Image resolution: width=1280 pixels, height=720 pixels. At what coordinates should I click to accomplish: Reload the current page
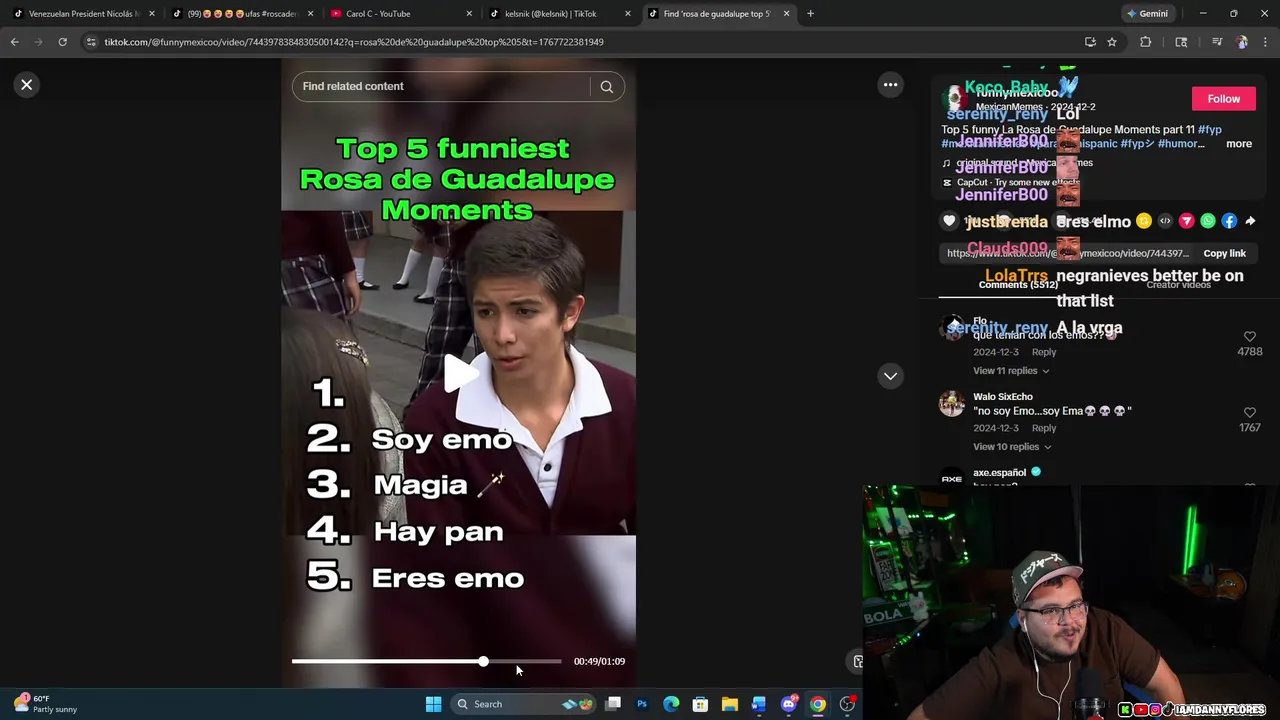click(62, 42)
